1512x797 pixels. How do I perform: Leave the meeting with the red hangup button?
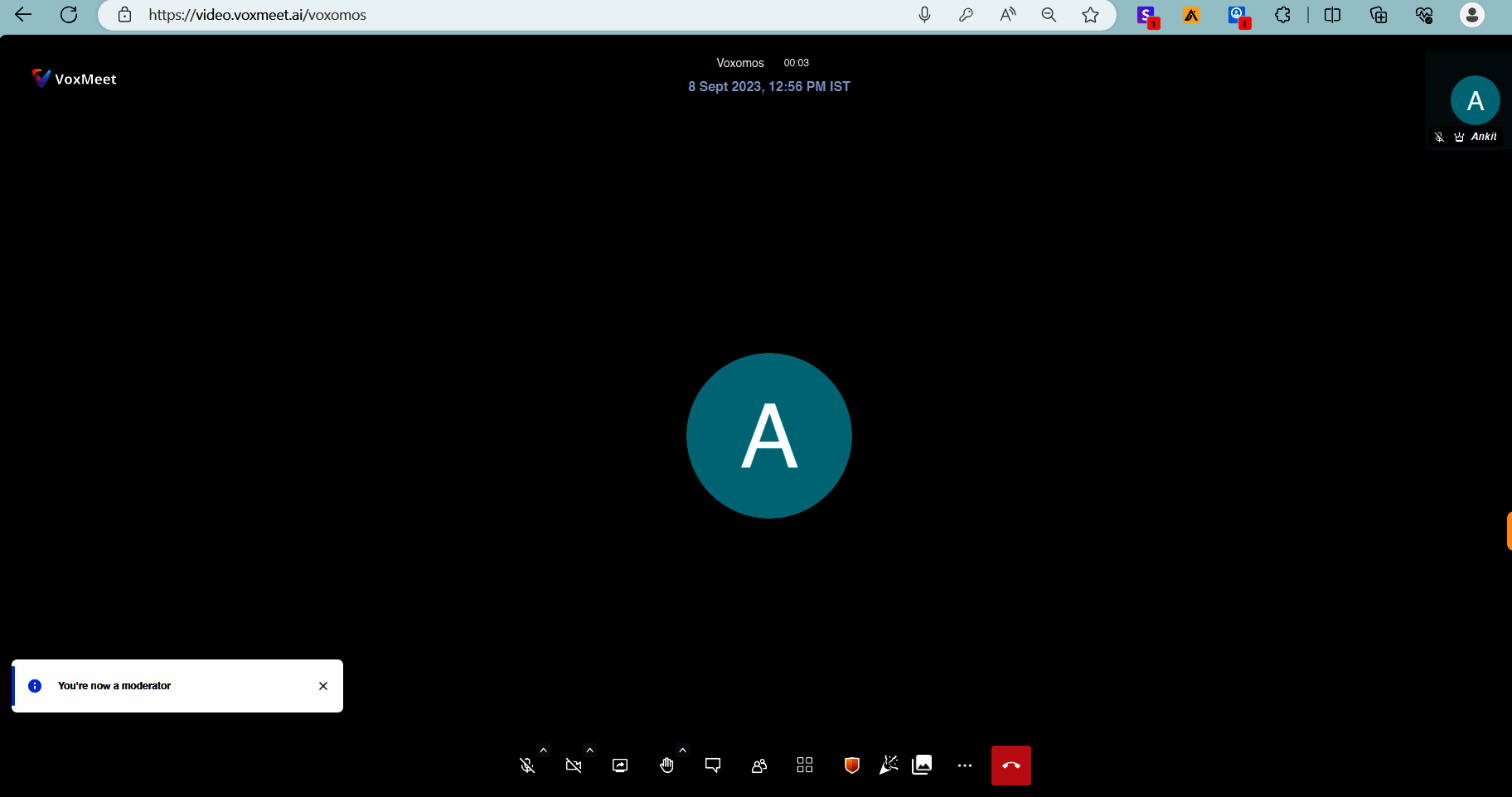(x=1010, y=765)
